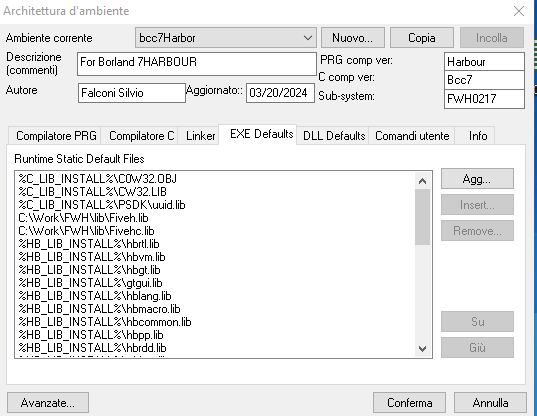This screenshot has width=537, height=416.
Task: Click the Annulla button
Action: pyautogui.click(x=490, y=403)
